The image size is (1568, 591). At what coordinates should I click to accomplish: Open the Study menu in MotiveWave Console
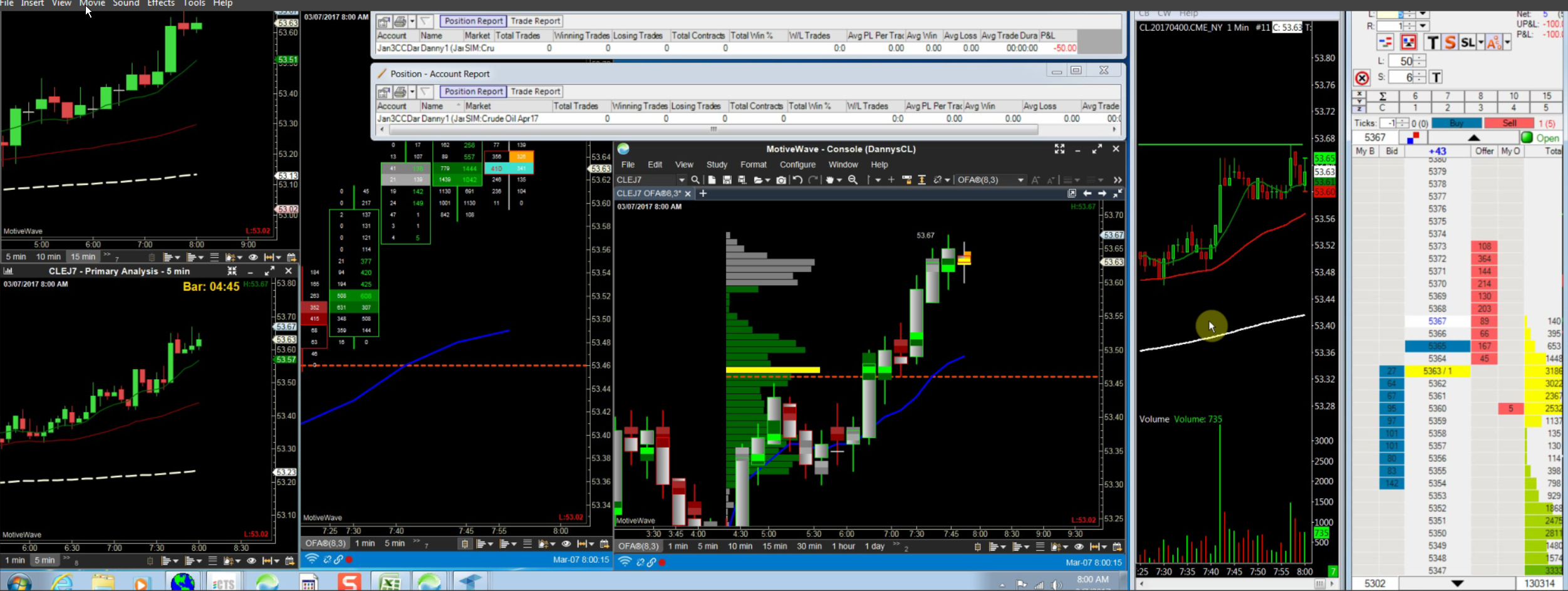pos(717,165)
